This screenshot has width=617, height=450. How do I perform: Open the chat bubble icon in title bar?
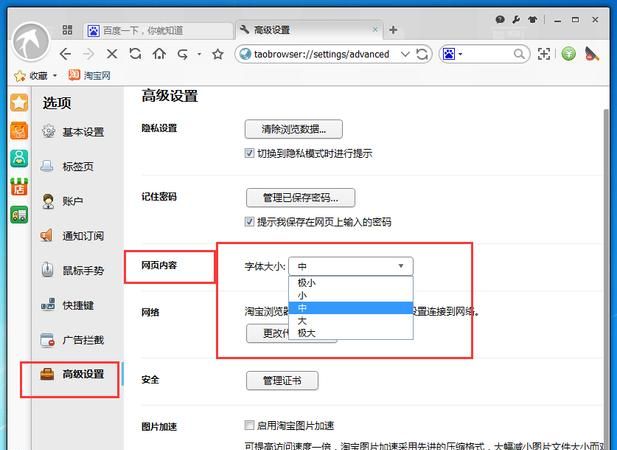[x=500, y=19]
